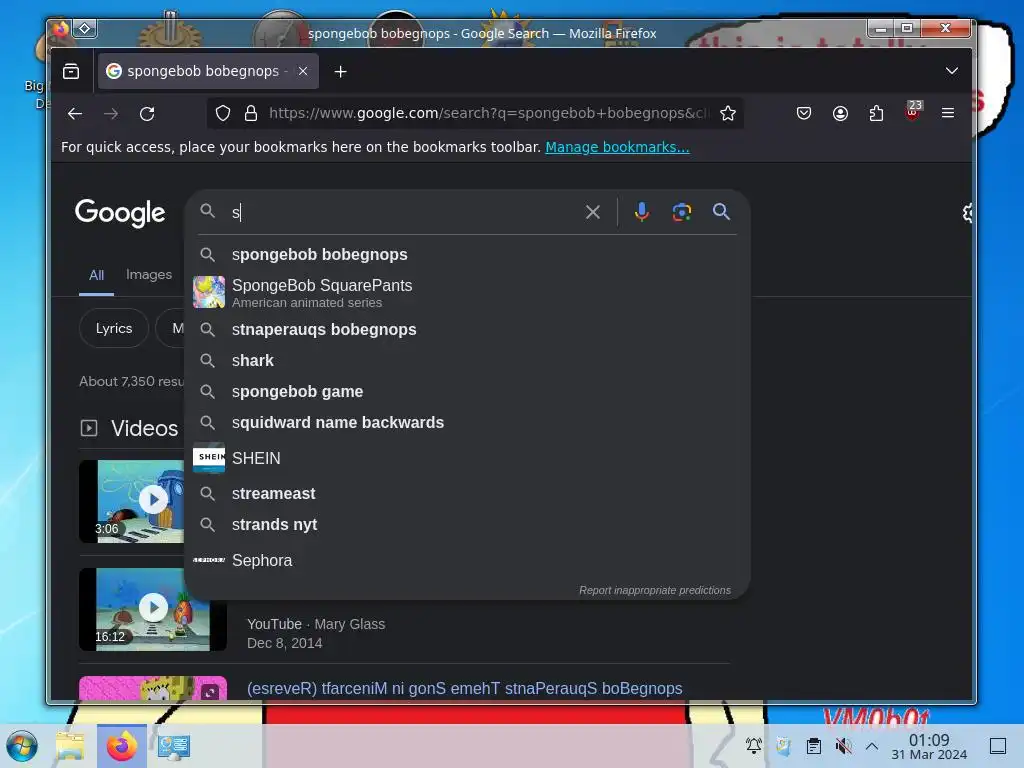This screenshot has height=768, width=1024.
Task: Switch to Firefox in the taskbar
Action: (121, 746)
